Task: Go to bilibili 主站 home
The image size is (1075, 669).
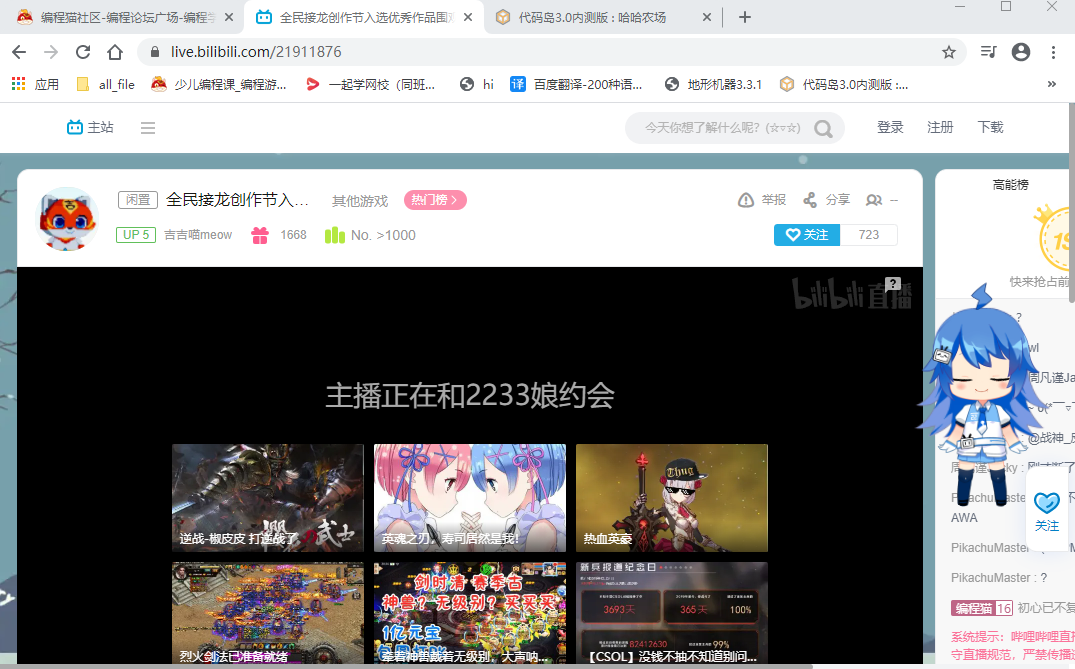Action: (x=90, y=127)
